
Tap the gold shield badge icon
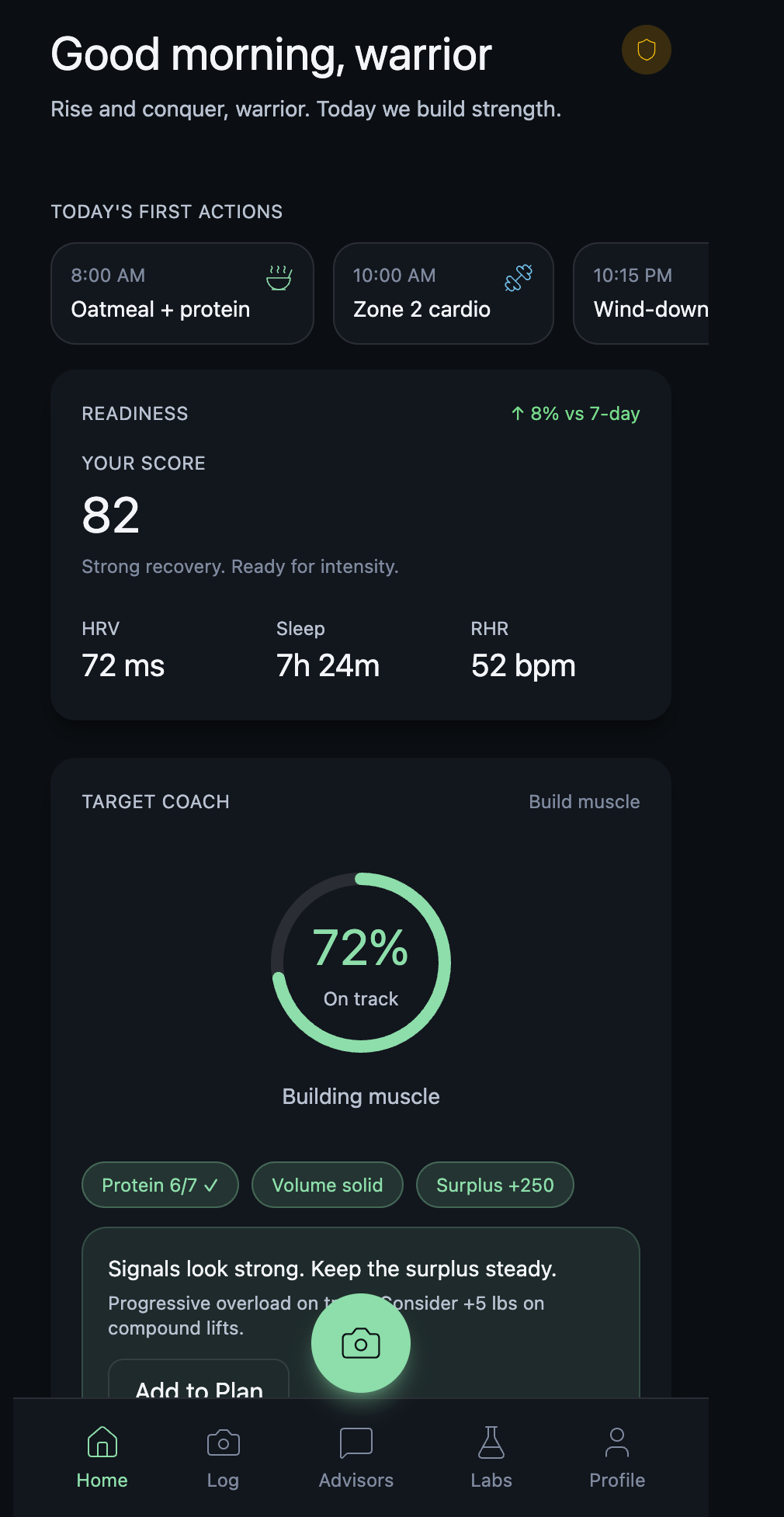tap(646, 50)
